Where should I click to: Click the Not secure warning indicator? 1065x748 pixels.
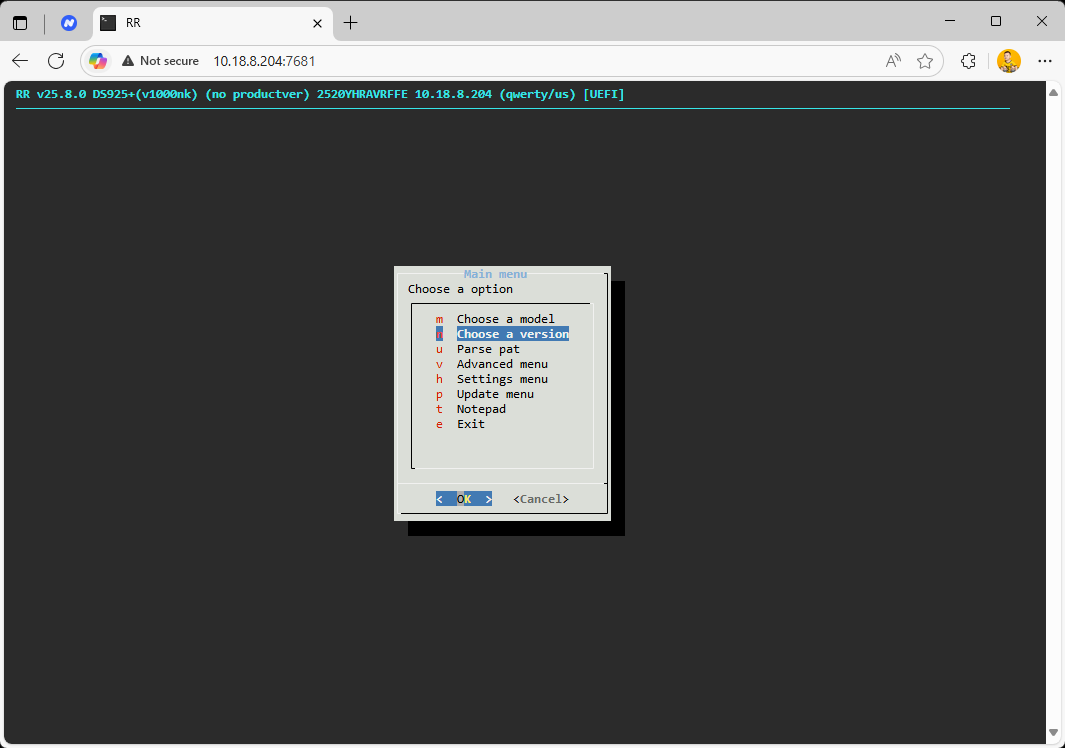click(160, 61)
